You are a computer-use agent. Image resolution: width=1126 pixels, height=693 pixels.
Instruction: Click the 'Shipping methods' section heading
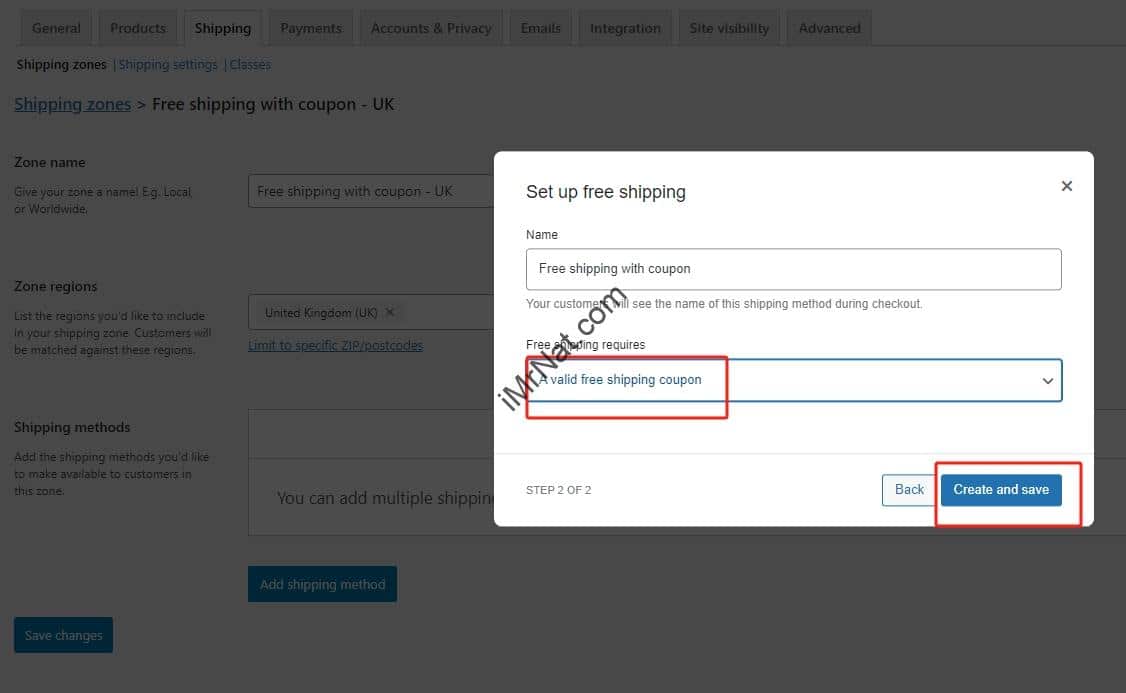72,427
